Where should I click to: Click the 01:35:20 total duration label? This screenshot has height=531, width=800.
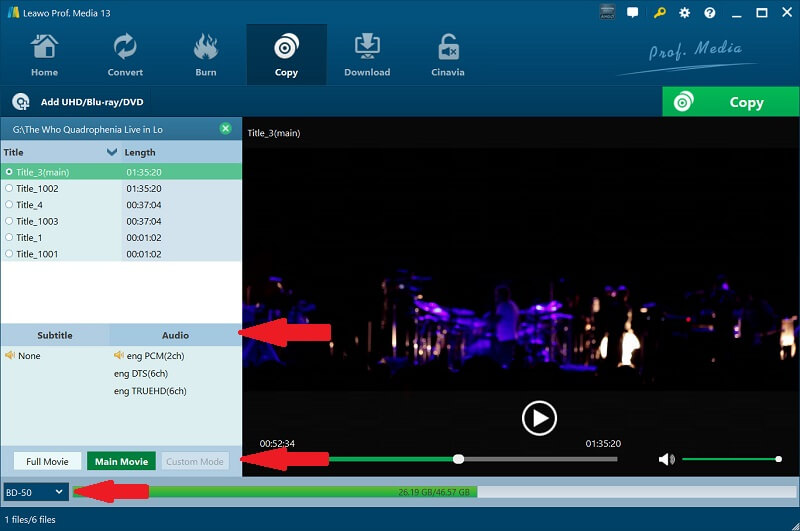[603, 443]
